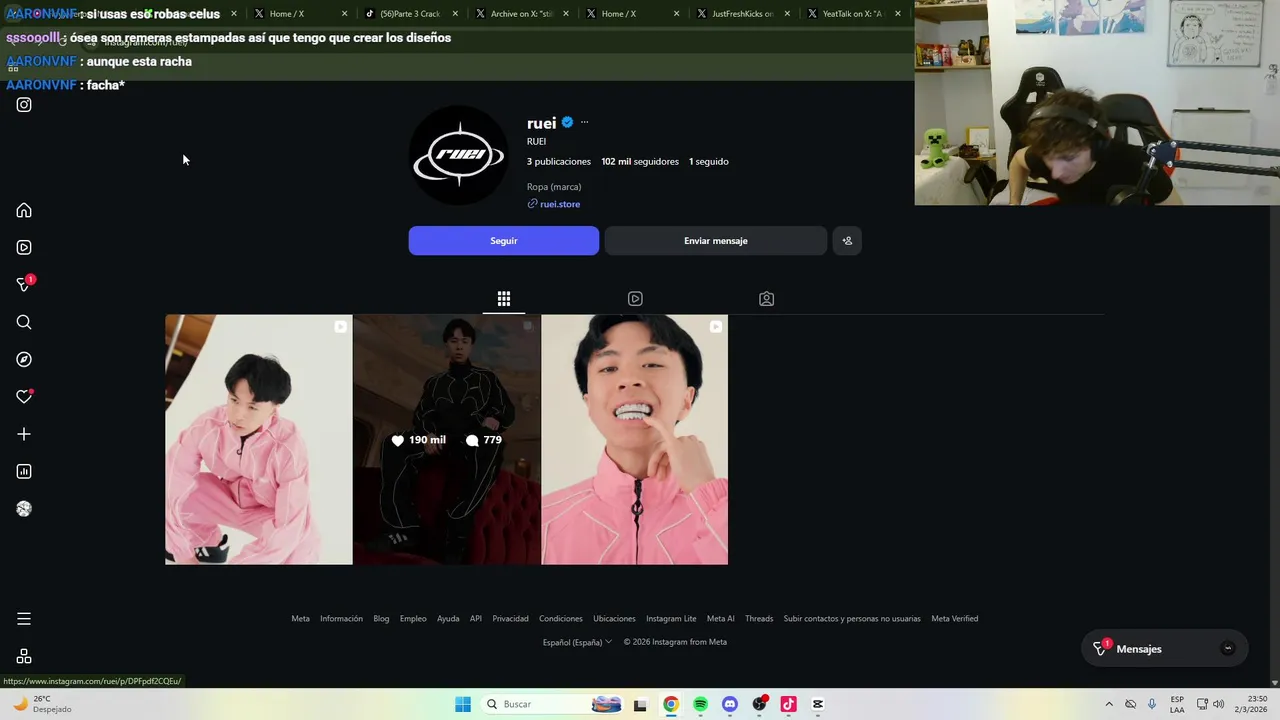Click the Meta footer link
The height and width of the screenshot is (720, 1280).
[x=300, y=619]
